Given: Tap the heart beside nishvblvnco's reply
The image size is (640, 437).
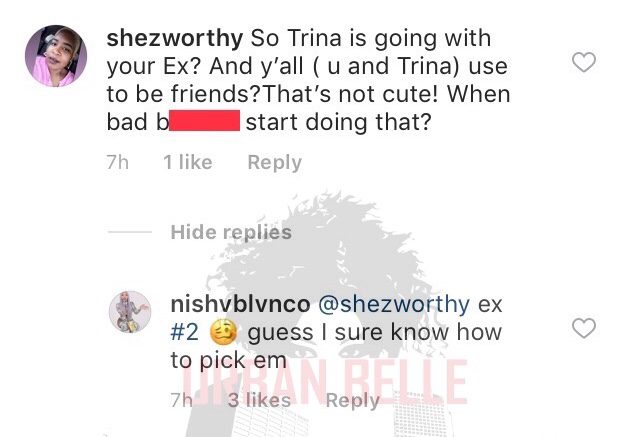Looking at the screenshot, I should (584, 328).
